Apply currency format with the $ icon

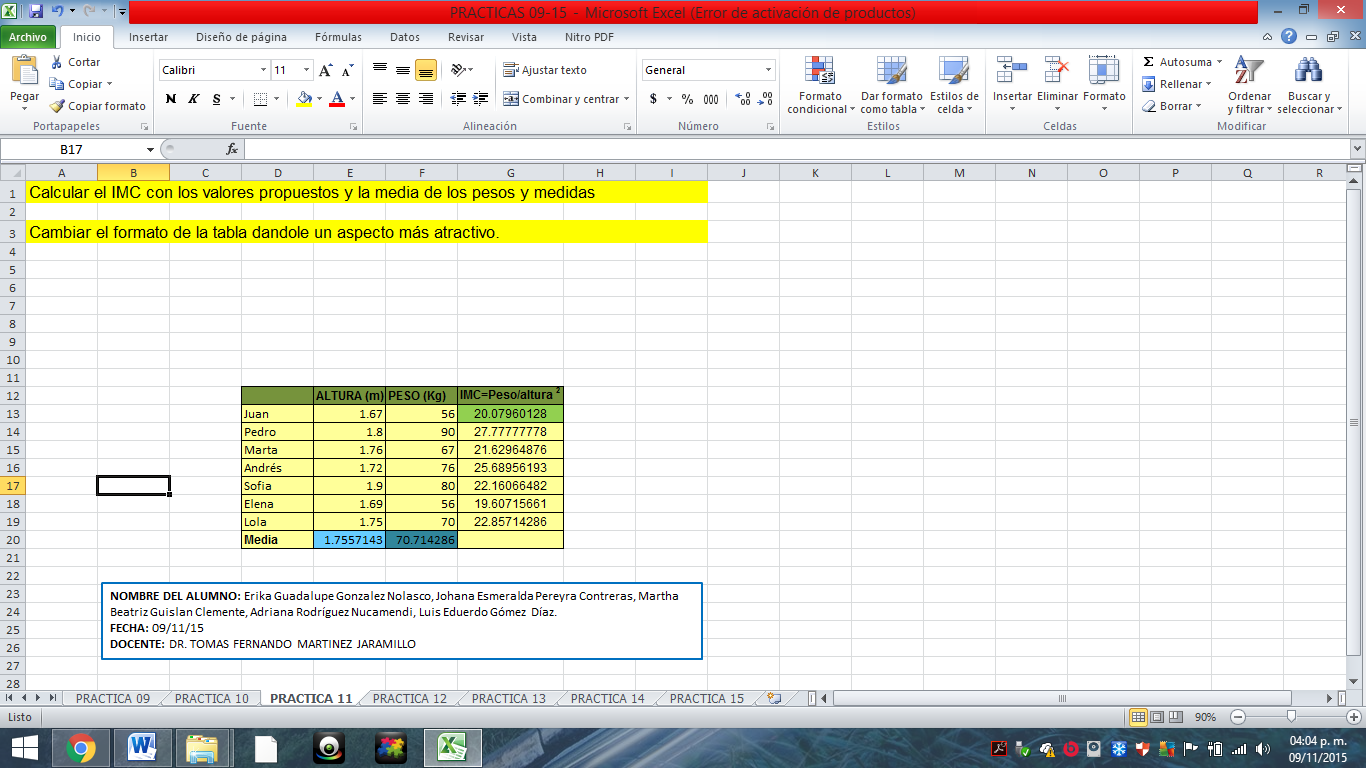[x=653, y=99]
